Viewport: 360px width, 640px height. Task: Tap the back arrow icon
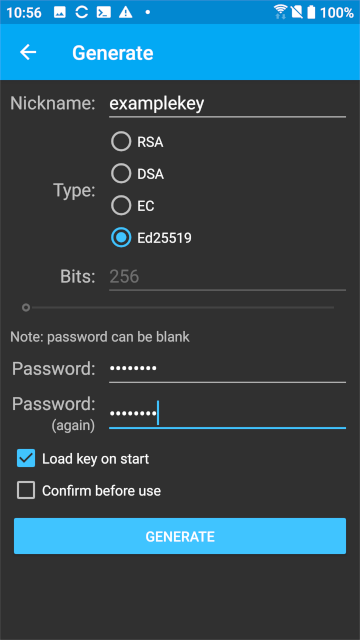pos(28,52)
